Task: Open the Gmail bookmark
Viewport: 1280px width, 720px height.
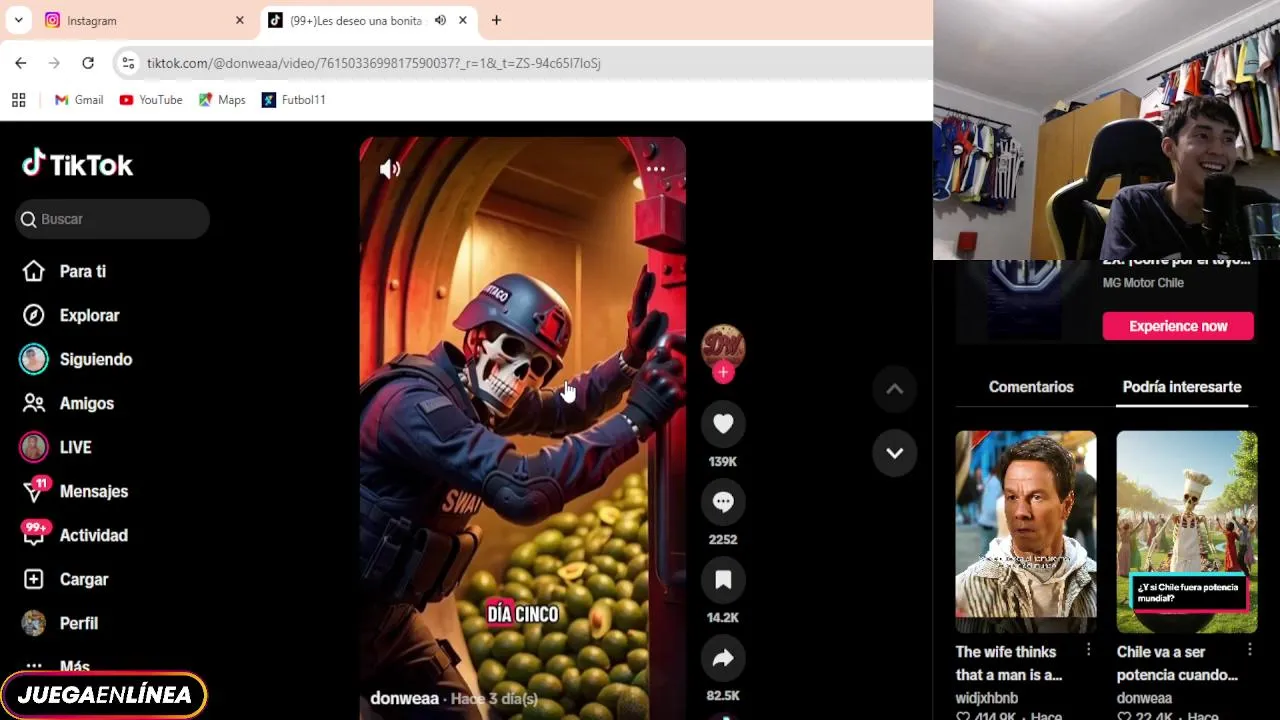Action: [79, 100]
